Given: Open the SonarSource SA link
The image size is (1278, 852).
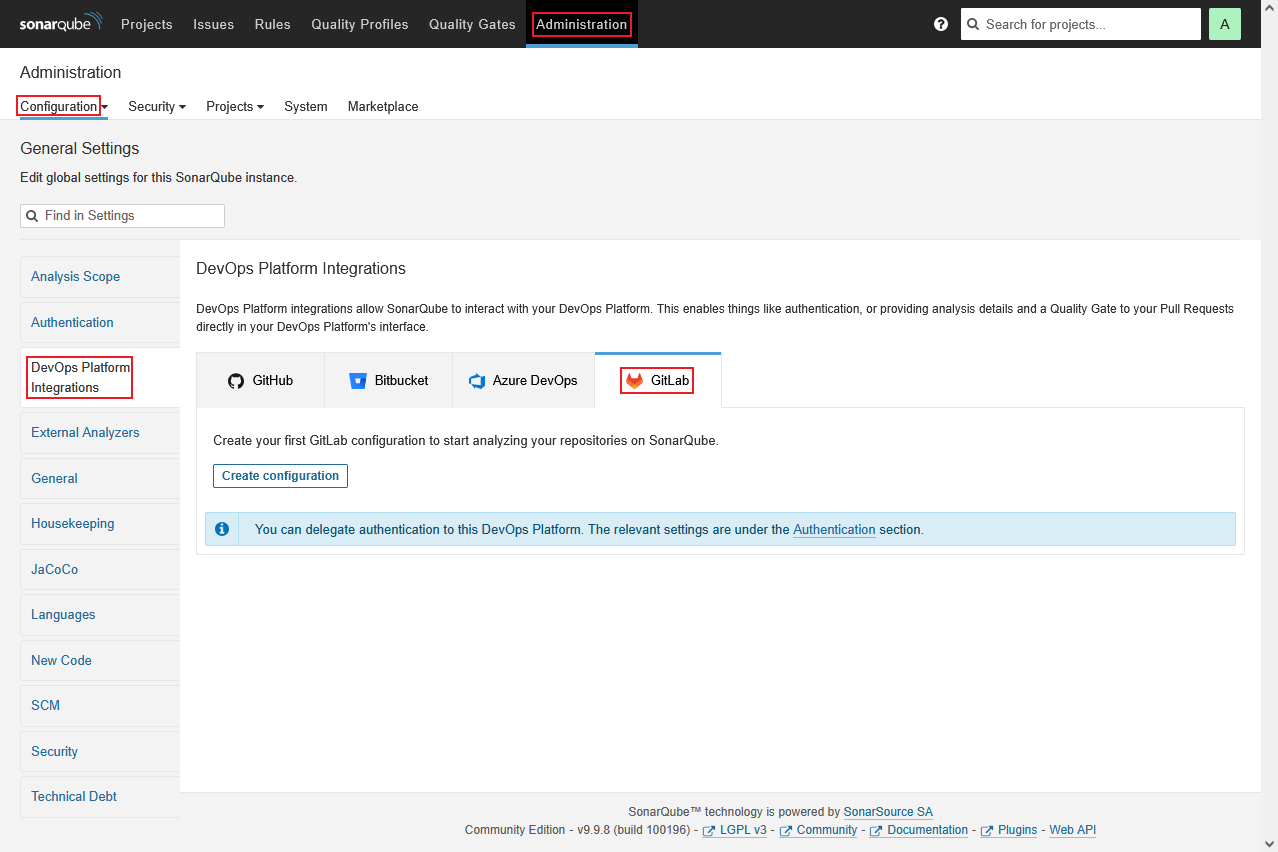Looking at the screenshot, I should (888, 812).
